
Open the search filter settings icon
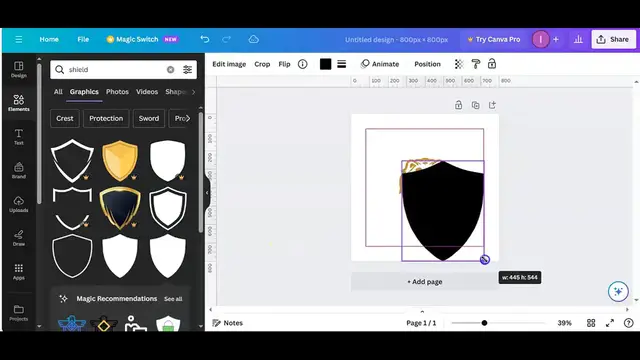(187, 70)
